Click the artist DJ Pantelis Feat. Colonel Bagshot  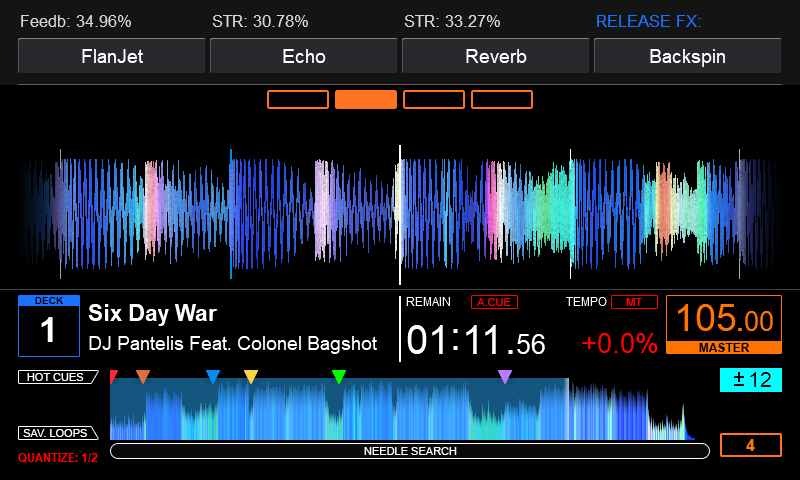coord(233,344)
